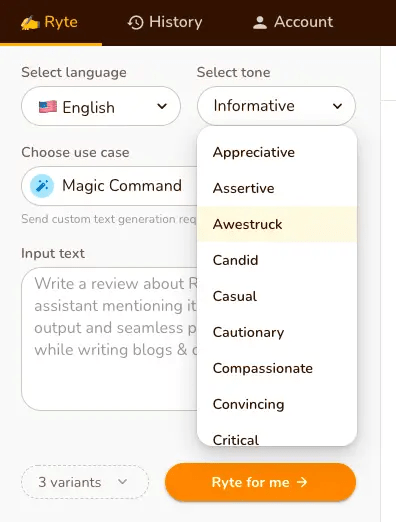Choose the Compassionate tone option
The width and height of the screenshot is (396, 522).
click(x=277, y=368)
